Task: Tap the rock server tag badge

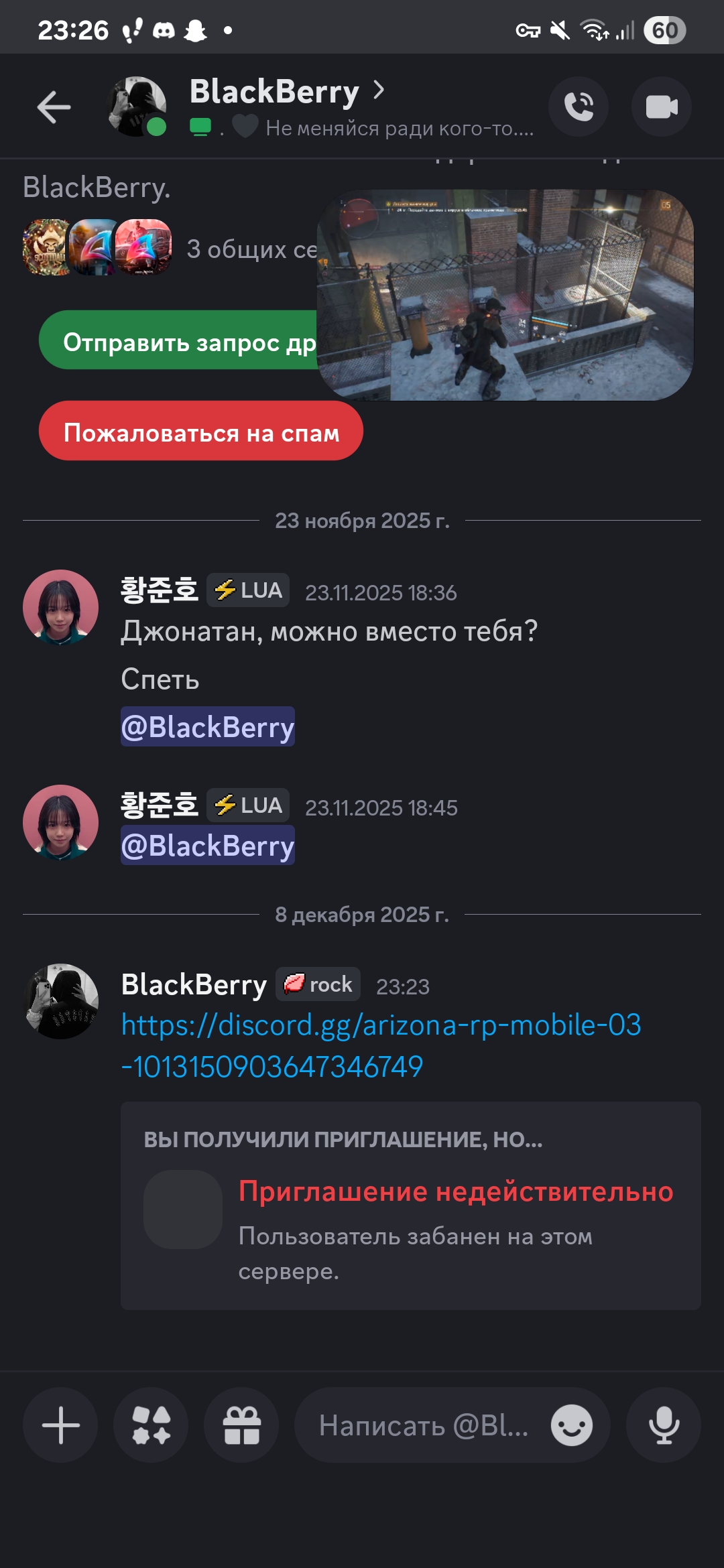Action: (318, 984)
